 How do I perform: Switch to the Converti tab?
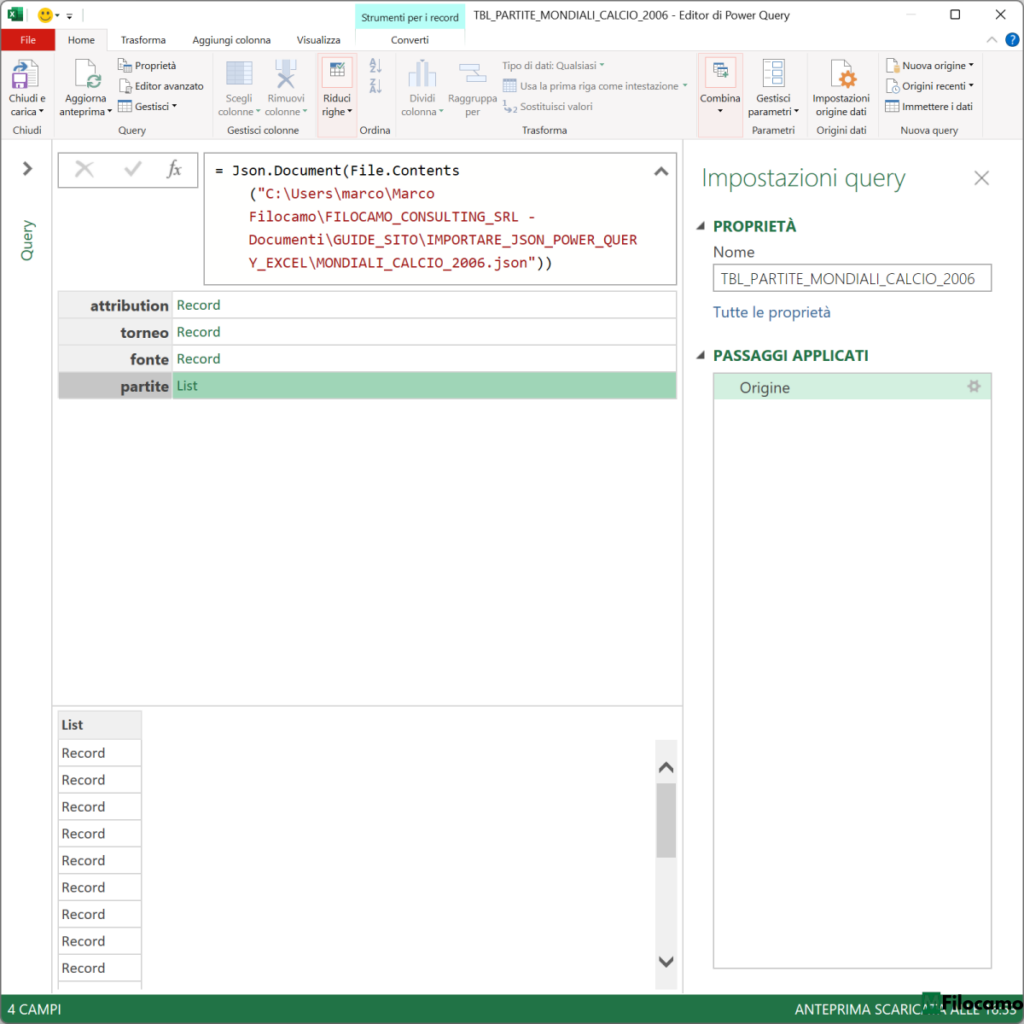tap(409, 40)
